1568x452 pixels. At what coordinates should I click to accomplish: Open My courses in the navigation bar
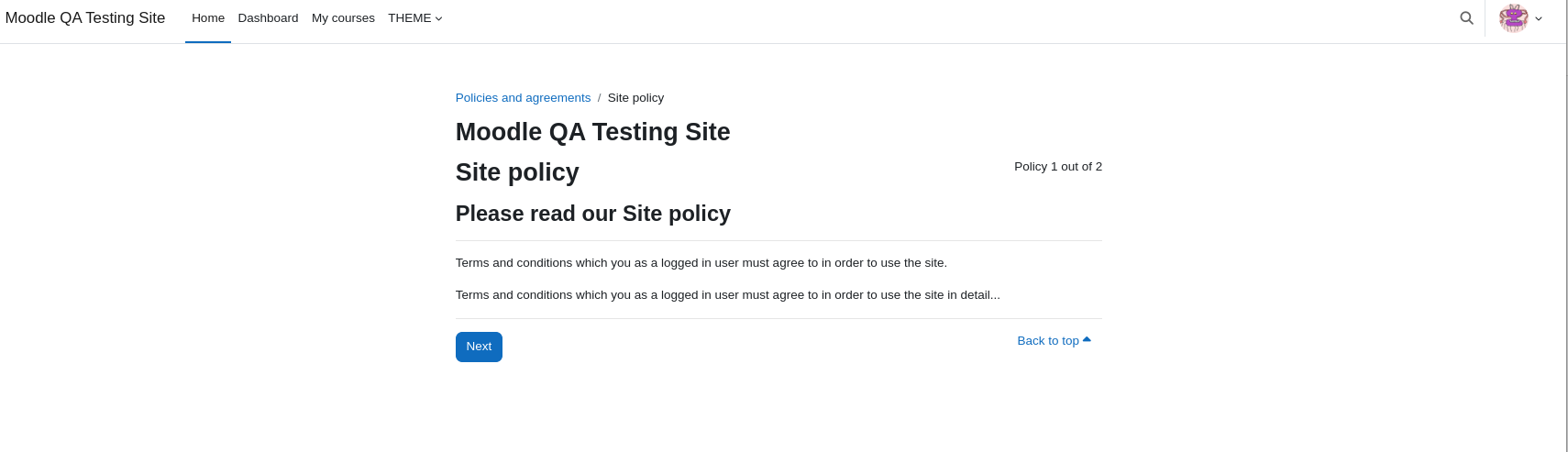click(x=343, y=18)
